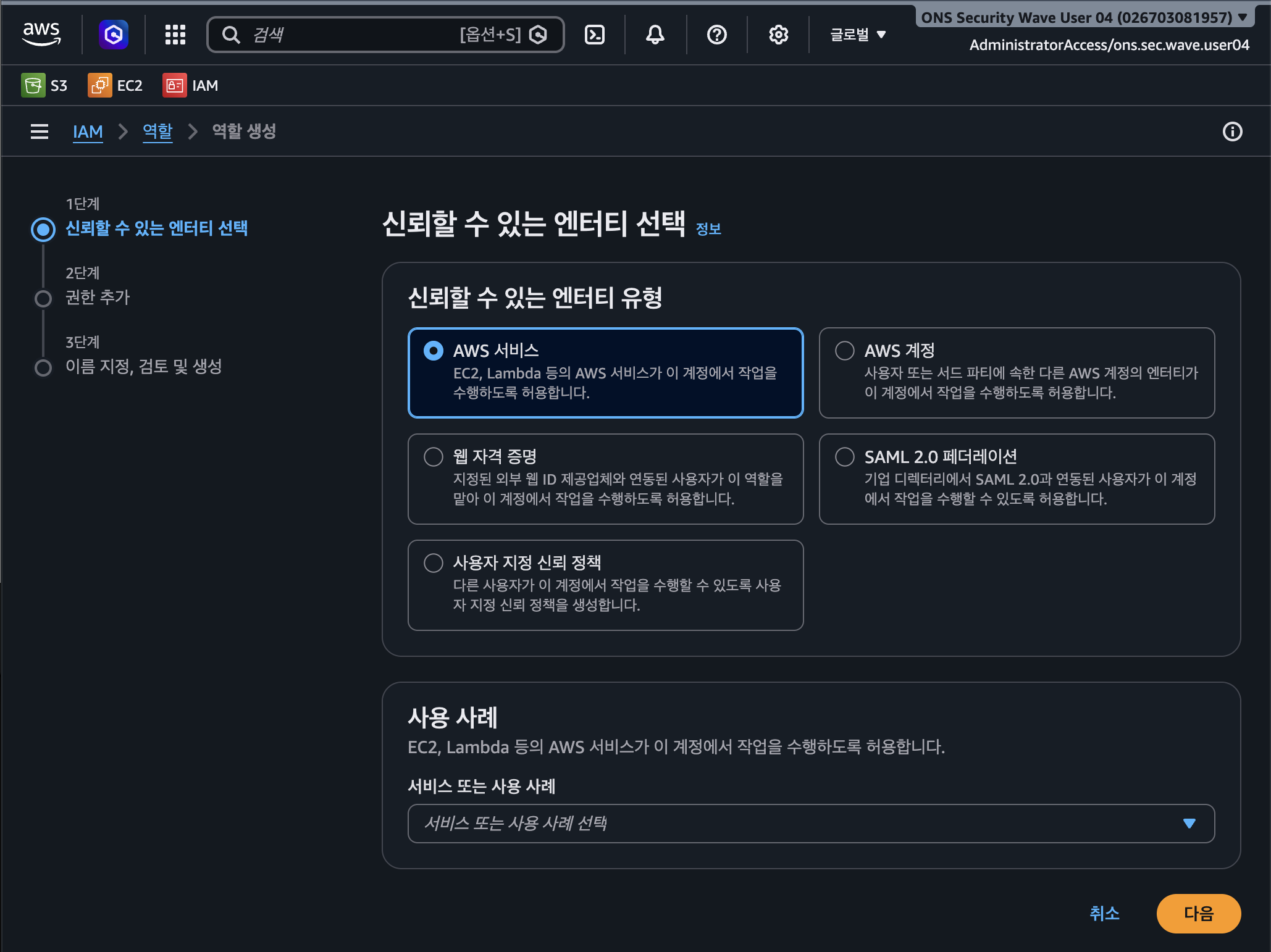Click the 사용 사례 section heading
The width and height of the screenshot is (1271, 952).
point(453,717)
